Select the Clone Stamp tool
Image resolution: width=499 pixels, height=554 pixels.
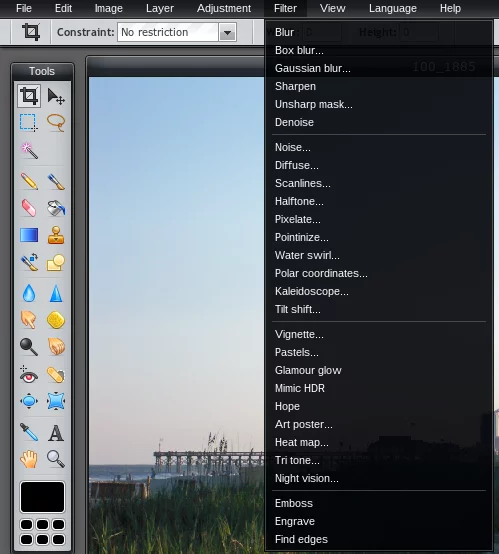(x=56, y=235)
